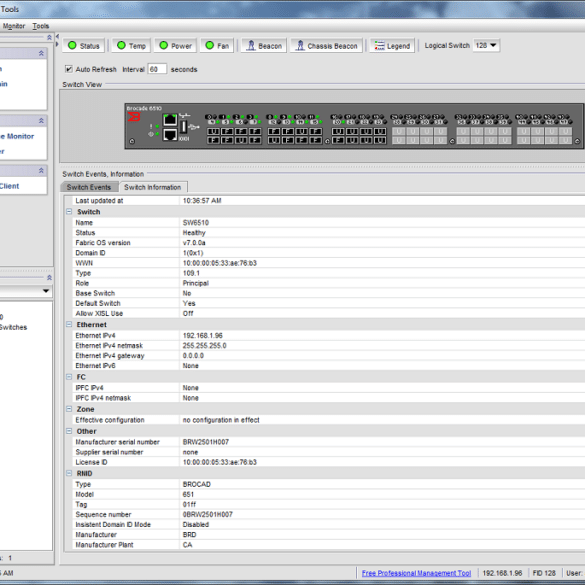Open the dropdown arrow above Switches tree
Screen dimensions: 585x585
(46, 291)
